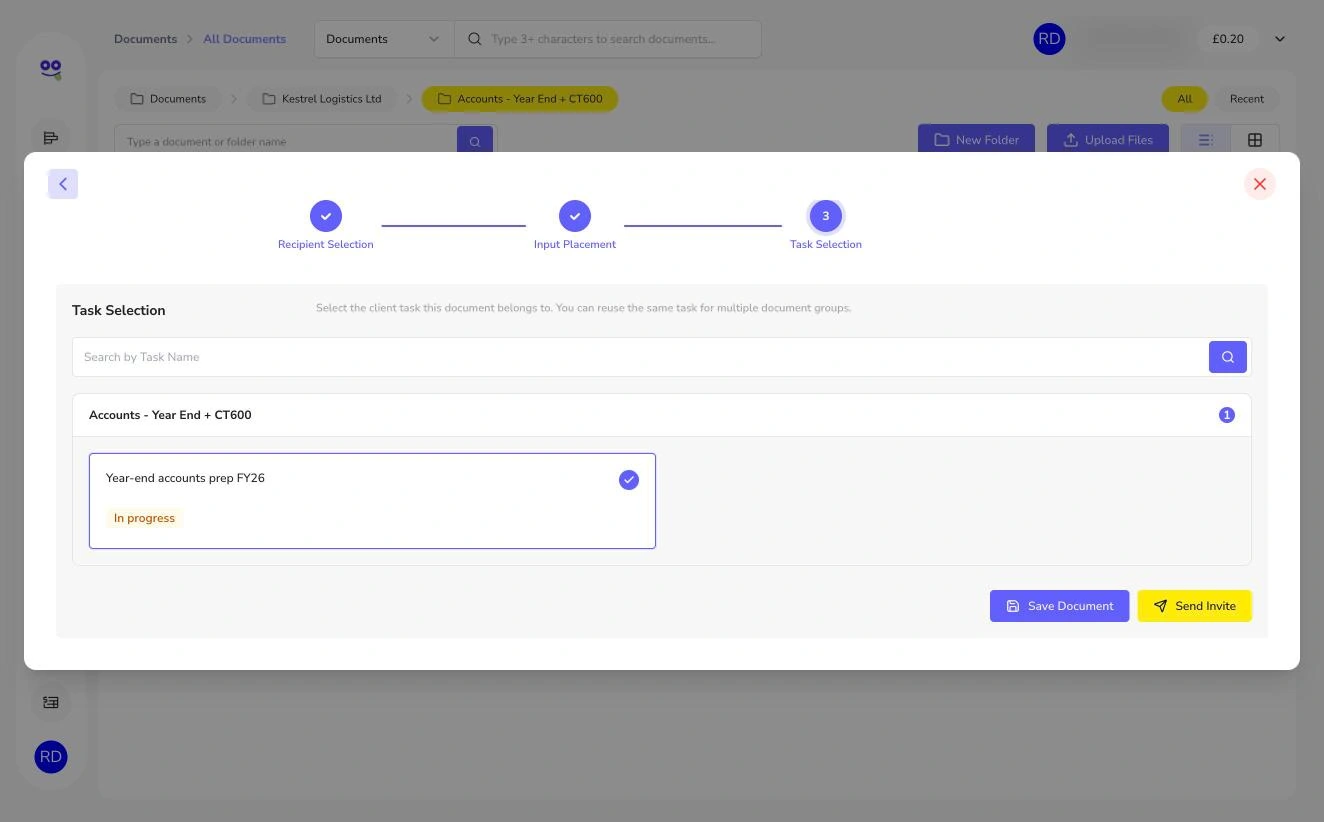Open the RD profile avatar in sidebar
1324x822 pixels.
click(x=51, y=757)
